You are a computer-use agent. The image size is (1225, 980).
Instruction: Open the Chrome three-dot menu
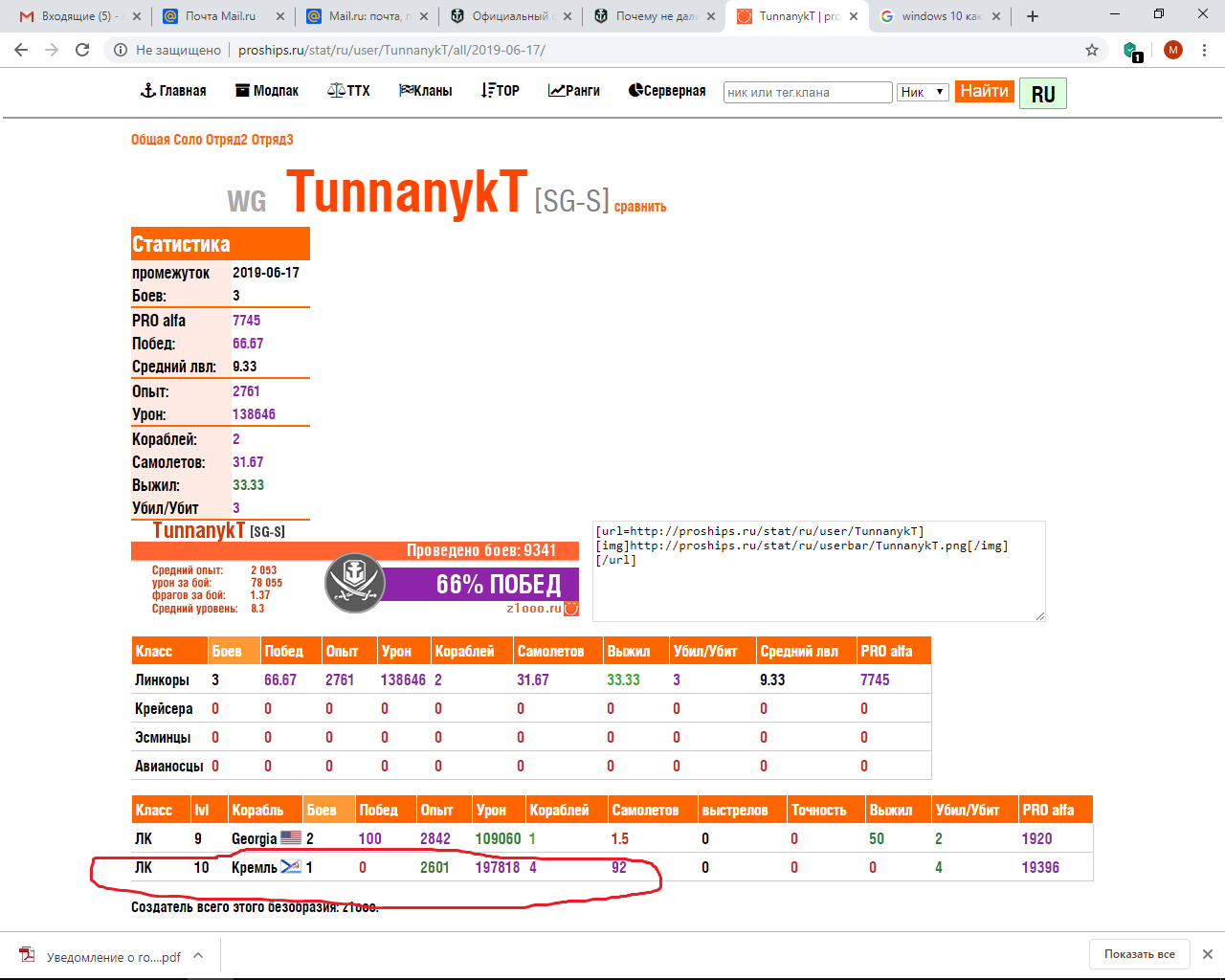(x=1205, y=50)
